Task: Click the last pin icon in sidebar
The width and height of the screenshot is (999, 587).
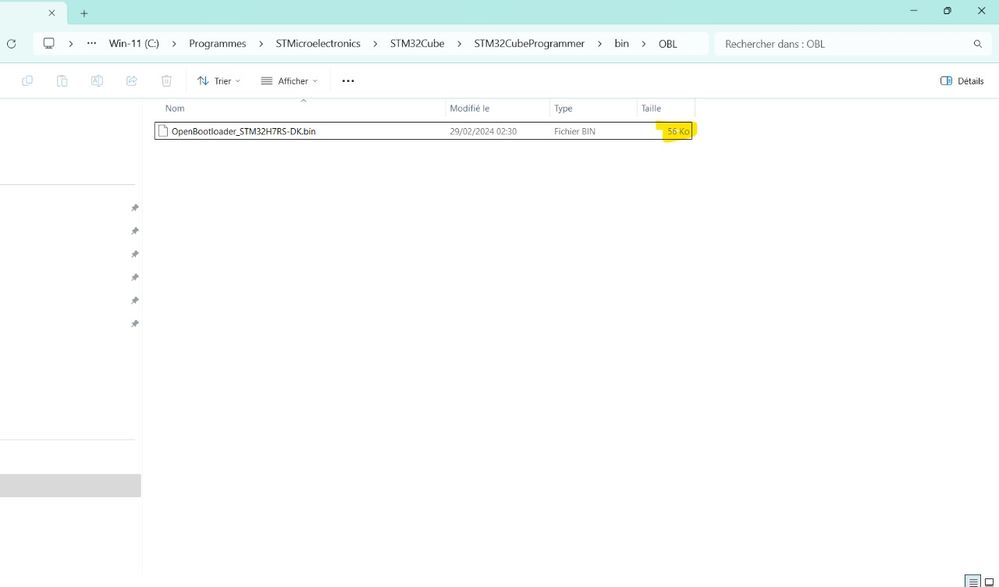Action: click(134, 324)
